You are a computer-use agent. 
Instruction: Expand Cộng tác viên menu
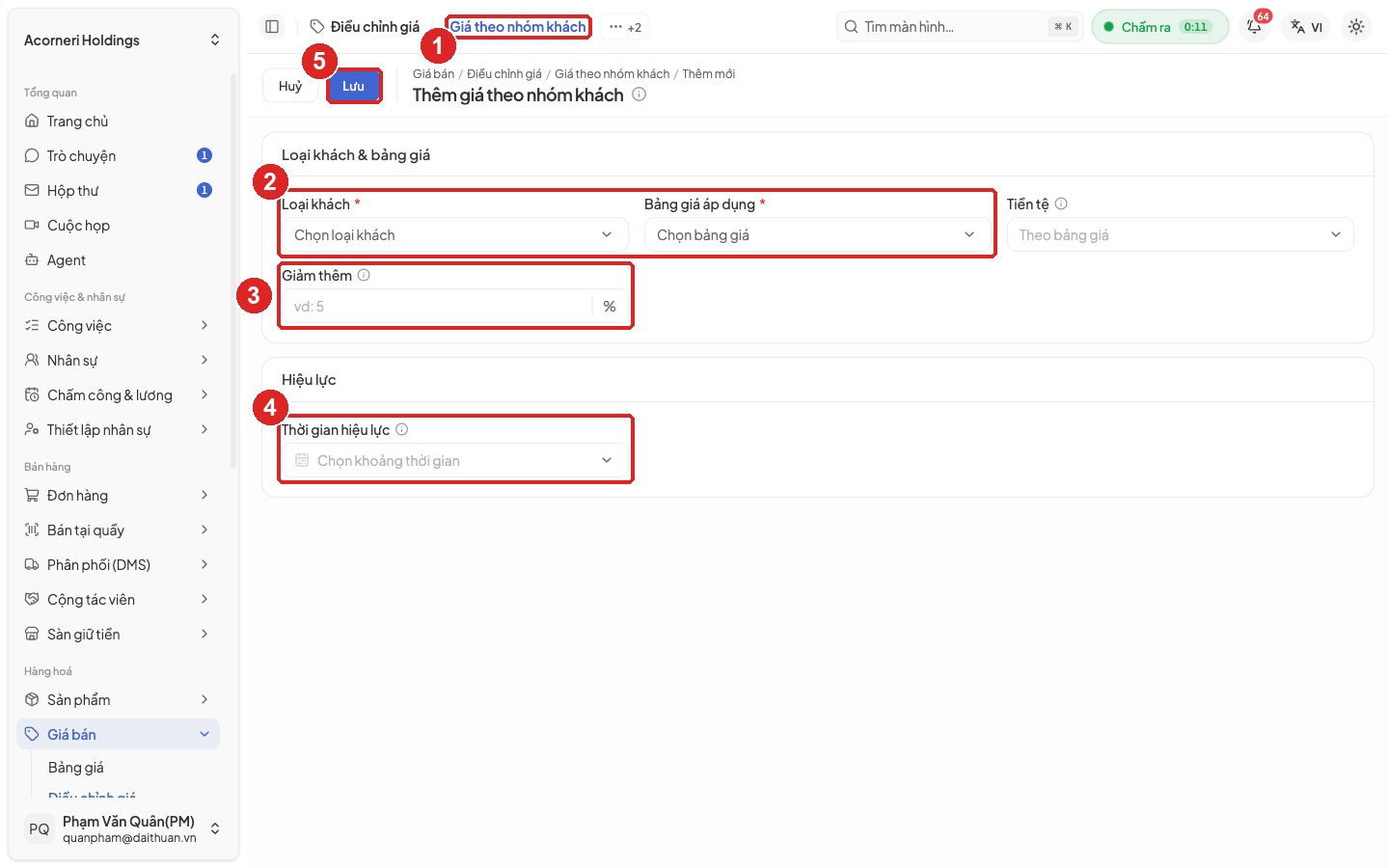pyautogui.click(x=119, y=600)
